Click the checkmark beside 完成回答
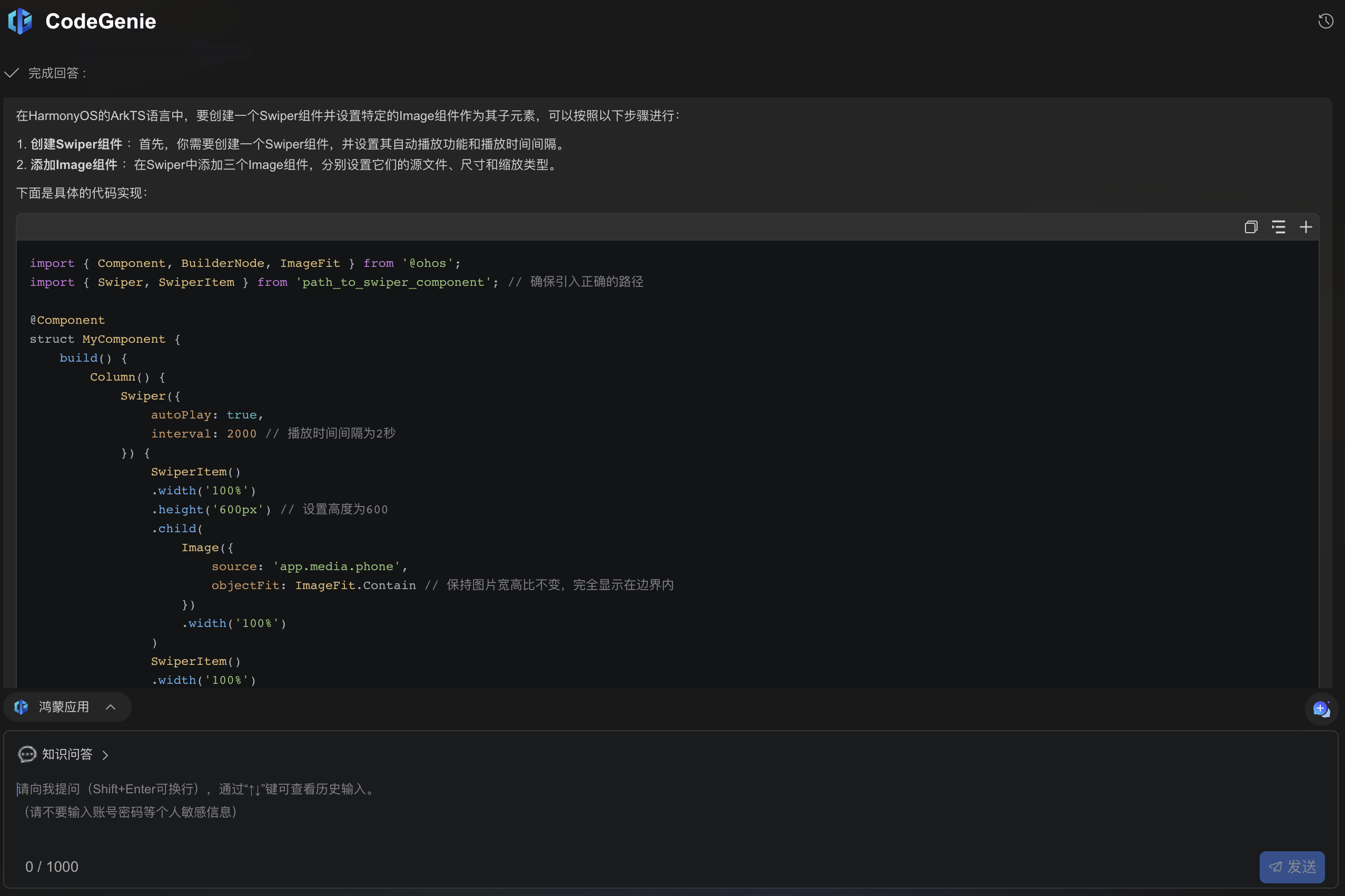Image resolution: width=1345 pixels, height=896 pixels. 12,73
